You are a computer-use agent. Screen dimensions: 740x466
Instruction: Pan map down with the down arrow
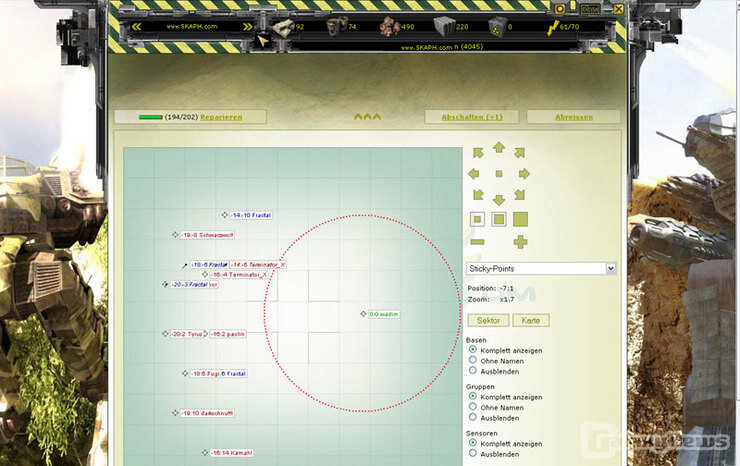click(499, 200)
